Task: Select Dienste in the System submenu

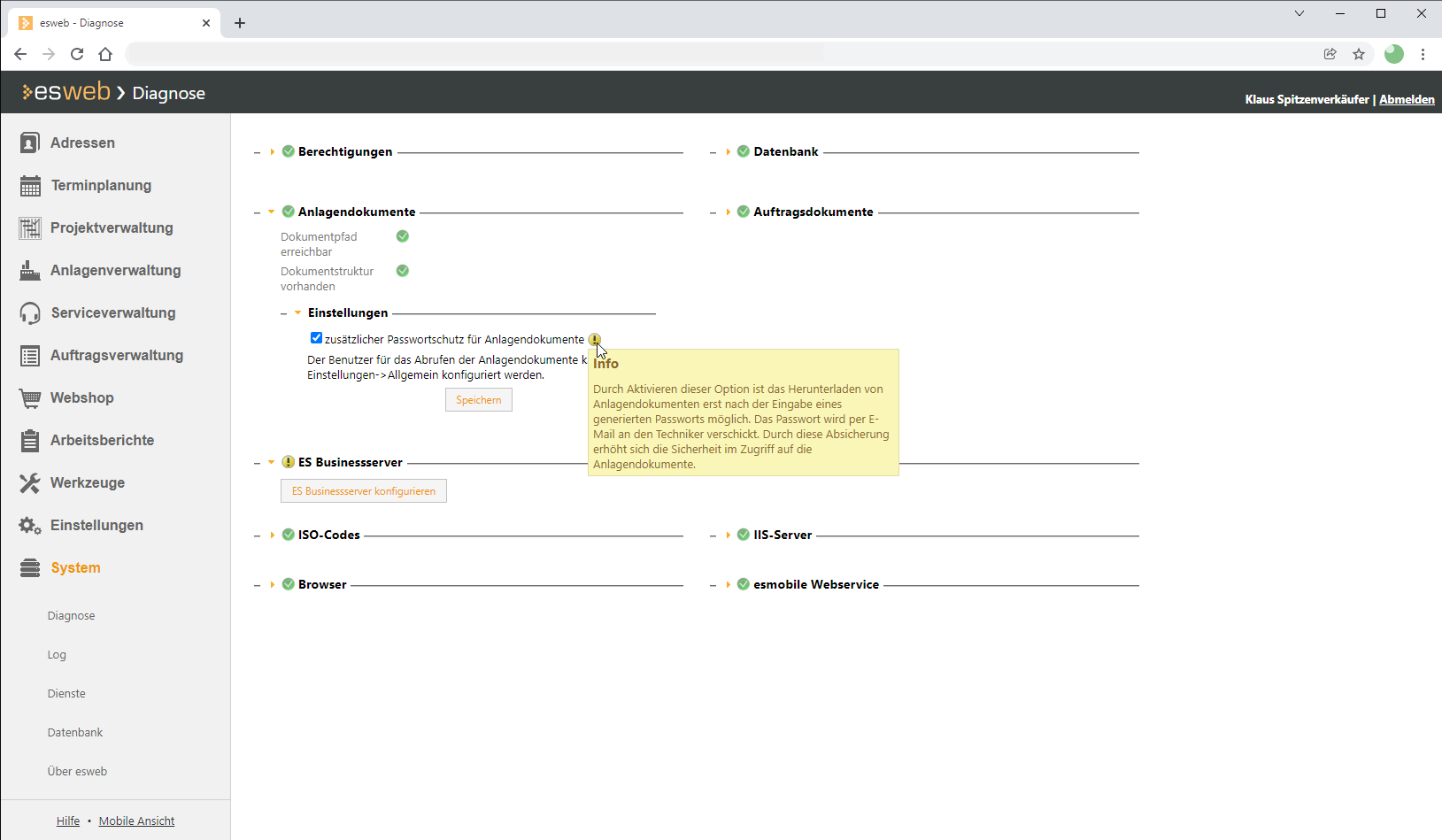Action: coord(66,694)
